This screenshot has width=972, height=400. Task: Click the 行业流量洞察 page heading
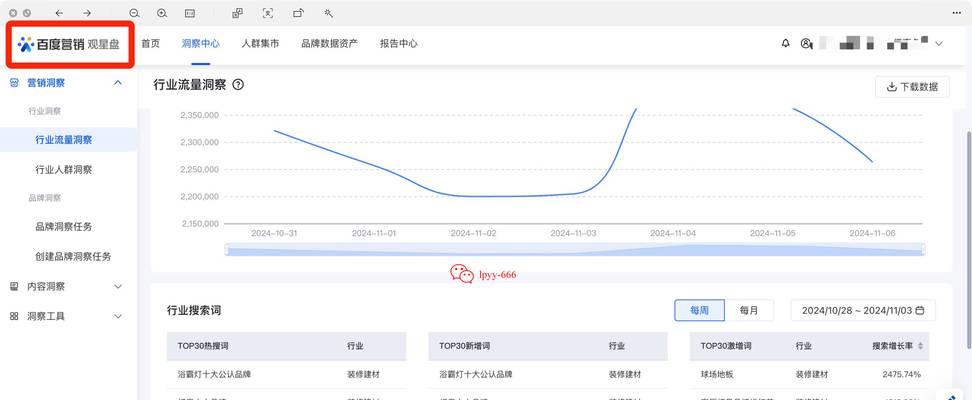(x=190, y=85)
